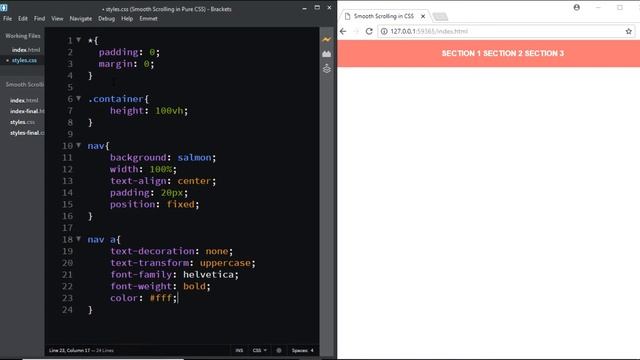This screenshot has width=640, height=360.
Task: Select the Smooth Scrolling in CSS browser tab
Action: click(x=384, y=16)
